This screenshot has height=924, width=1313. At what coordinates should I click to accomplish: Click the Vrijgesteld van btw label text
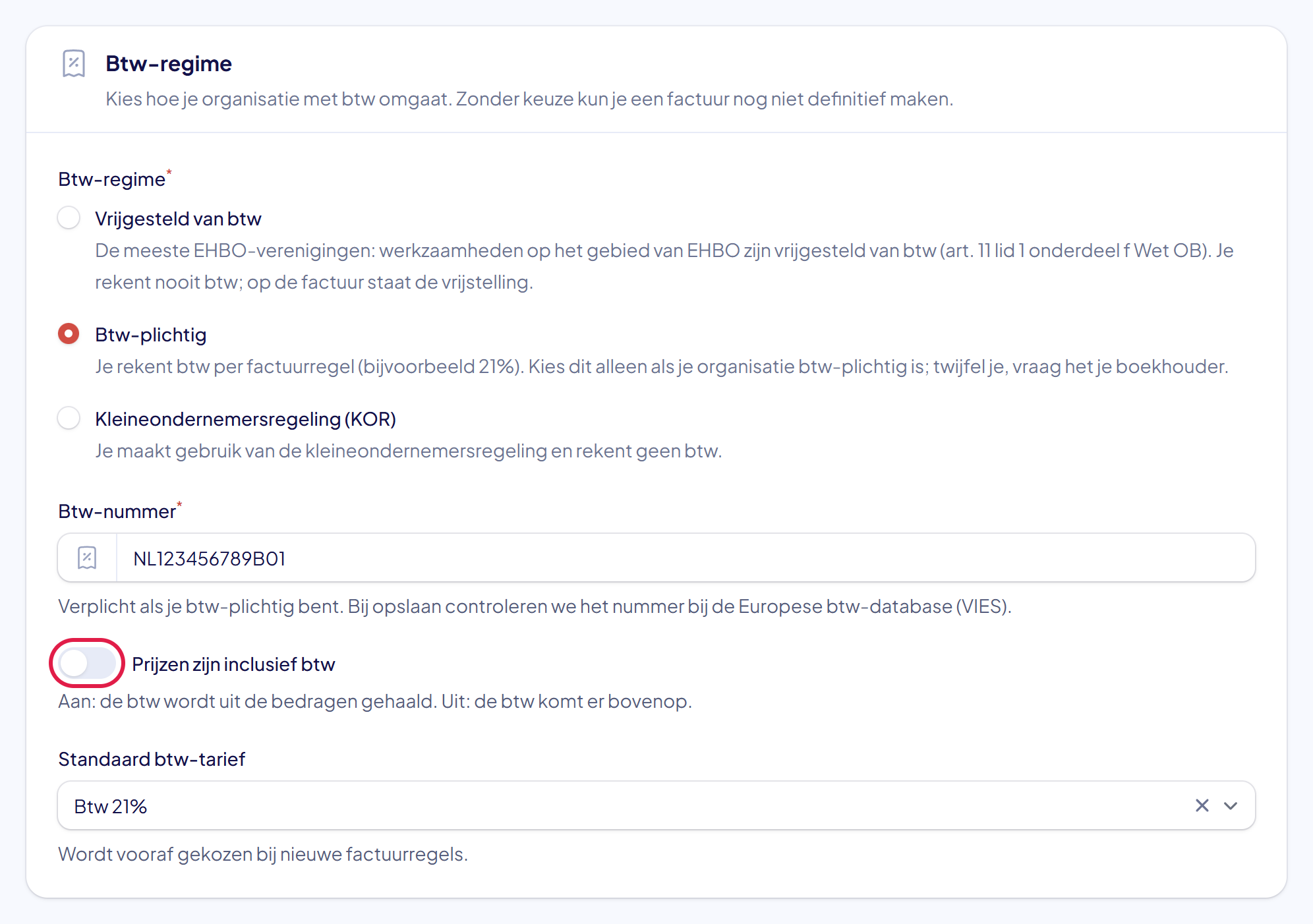click(178, 218)
